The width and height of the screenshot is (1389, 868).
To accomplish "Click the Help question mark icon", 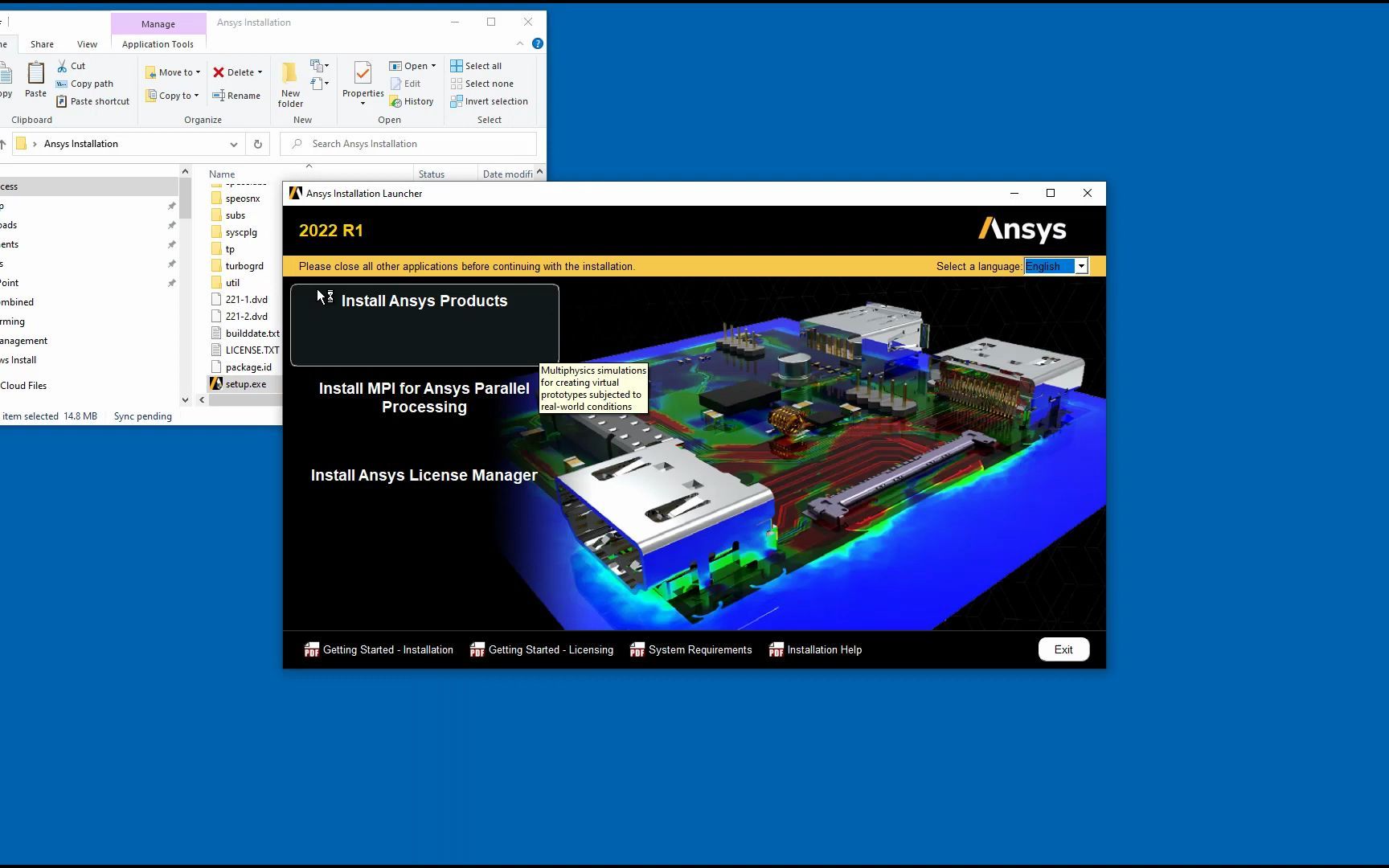I will [537, 43].
